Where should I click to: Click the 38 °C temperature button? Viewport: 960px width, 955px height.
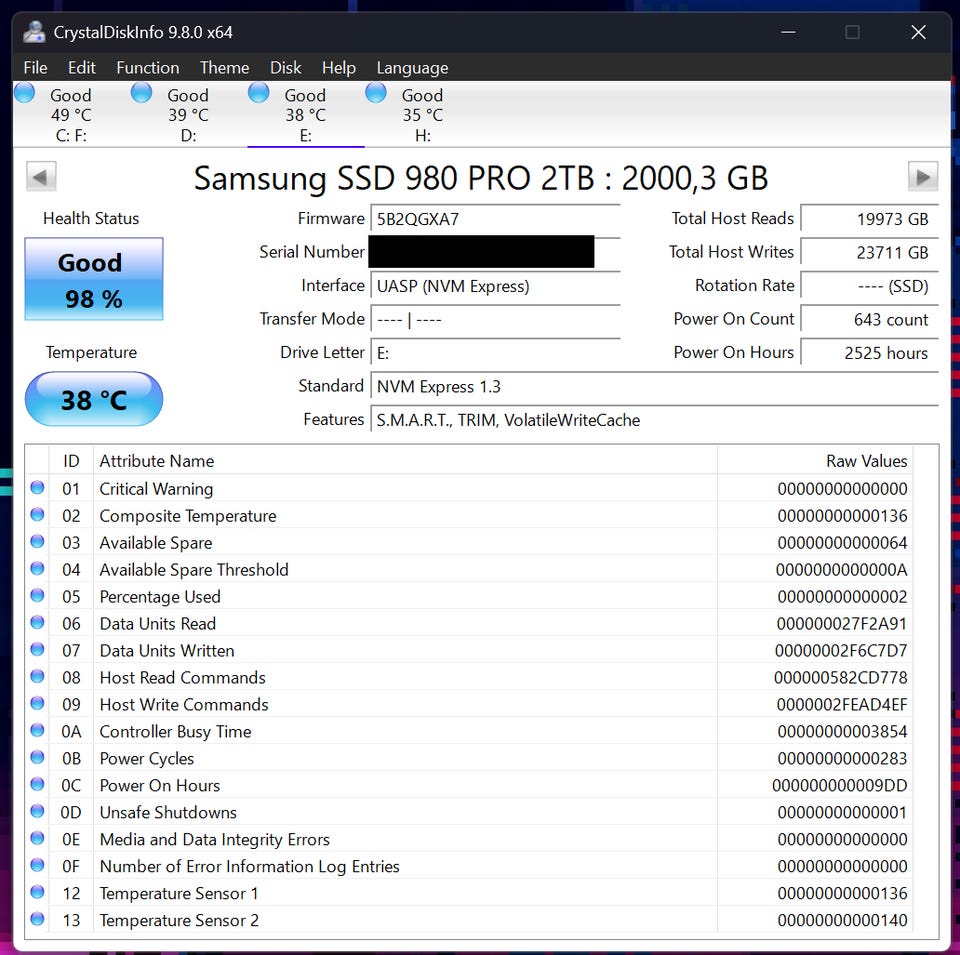[x=94, y=399]
